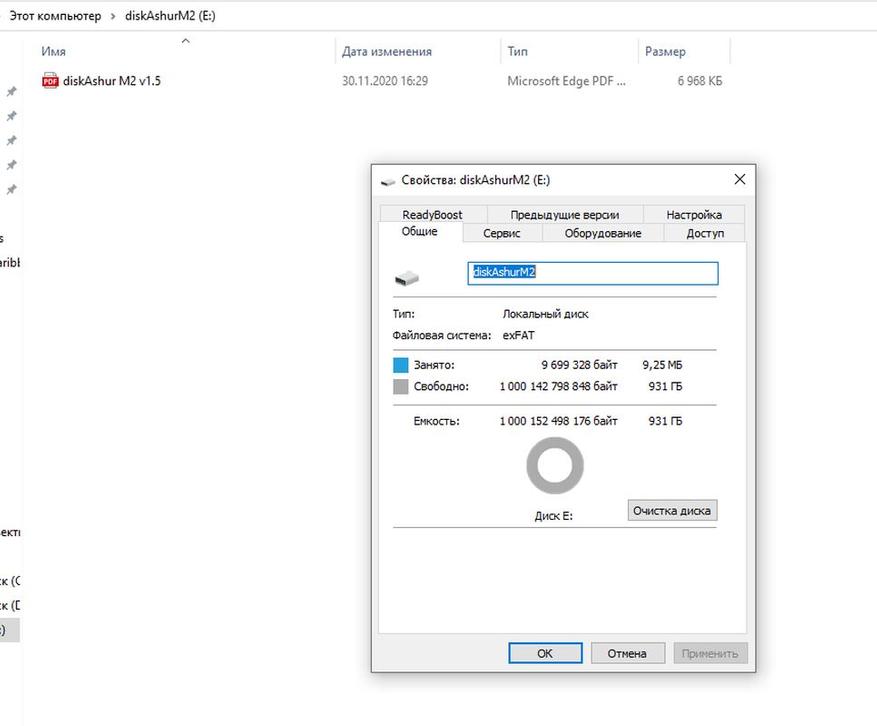Sort by the Тип column header
Image resolution: width=877 pixels, height=726 pixels.
point(517,51)
